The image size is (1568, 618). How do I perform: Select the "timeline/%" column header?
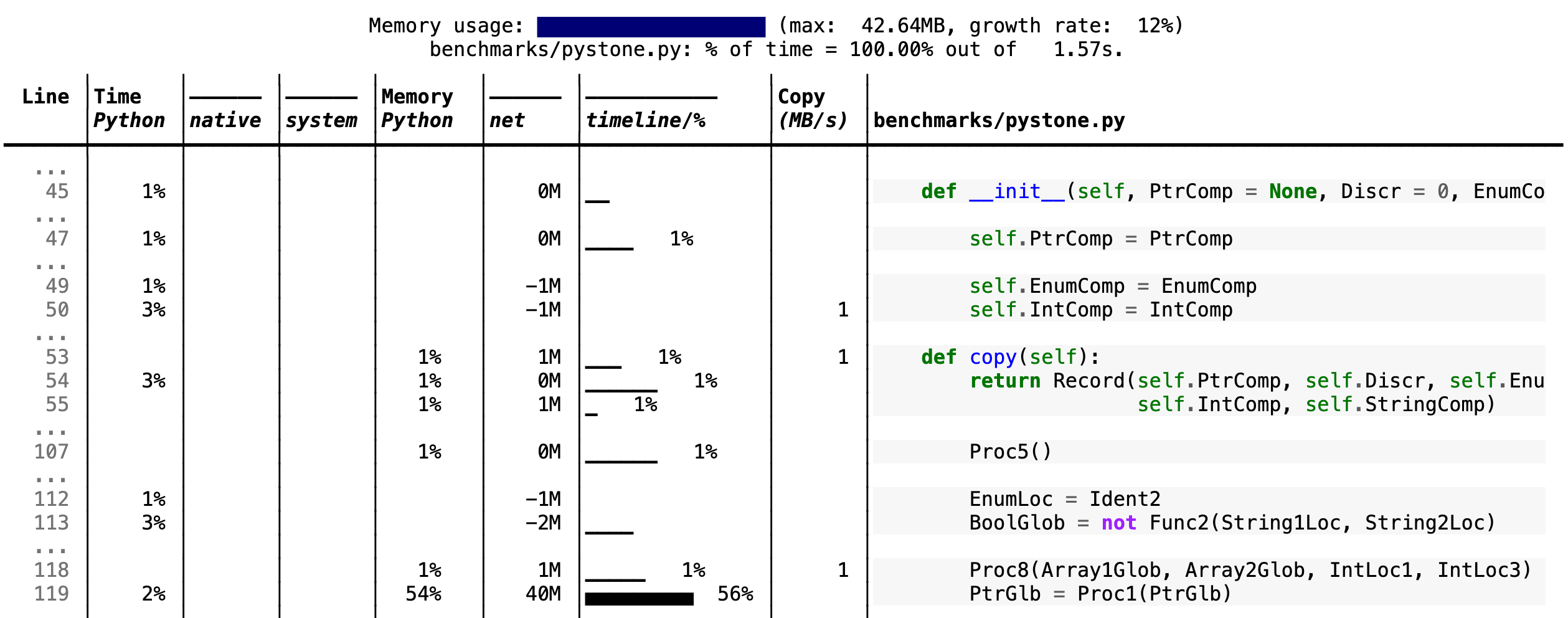point(646,120)
